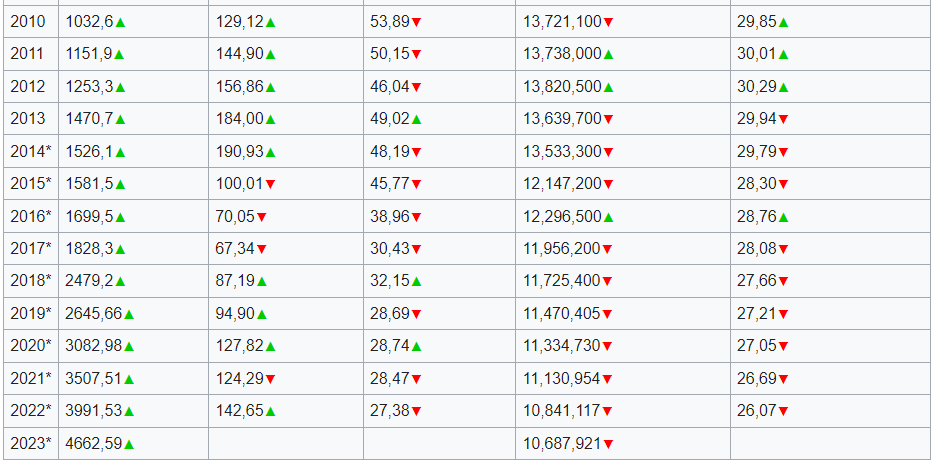
Task: Click the red down arrow beside 100,01
Action: (x=270, y=185)
